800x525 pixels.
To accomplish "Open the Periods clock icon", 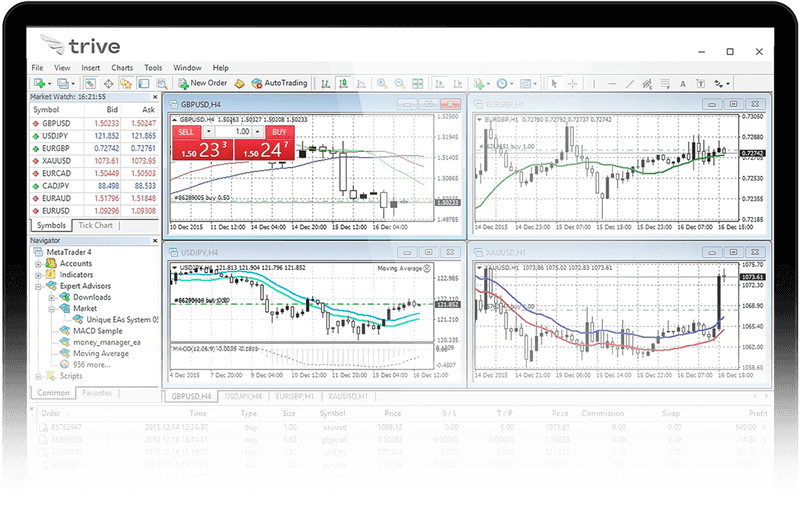I will pos(502,83).
